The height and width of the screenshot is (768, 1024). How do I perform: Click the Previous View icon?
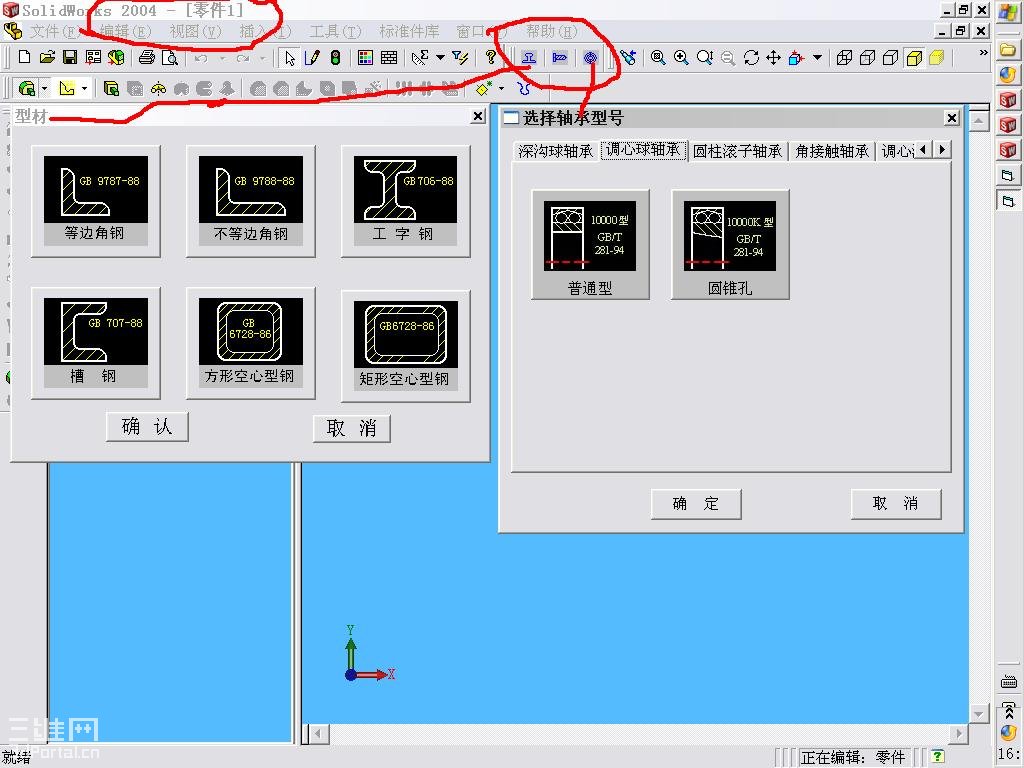628,57
